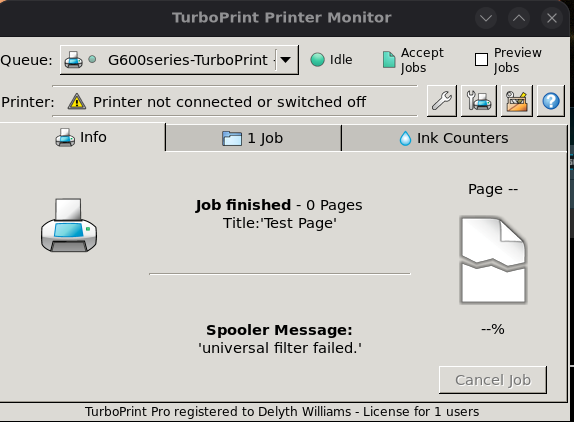Viewport: 574px width, 422px height.
Task: Expand the Queue dropdown arrow
Action: tap(286, 60)
